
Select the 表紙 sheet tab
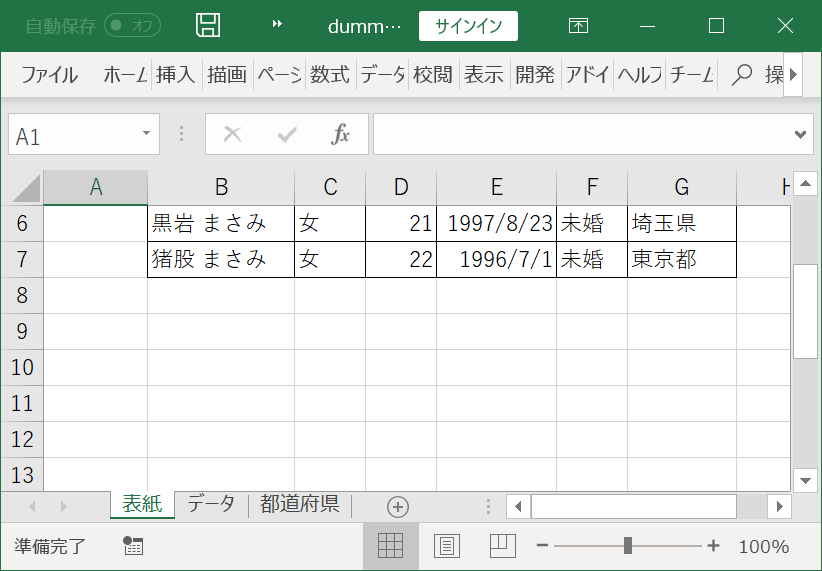(142, 504)
